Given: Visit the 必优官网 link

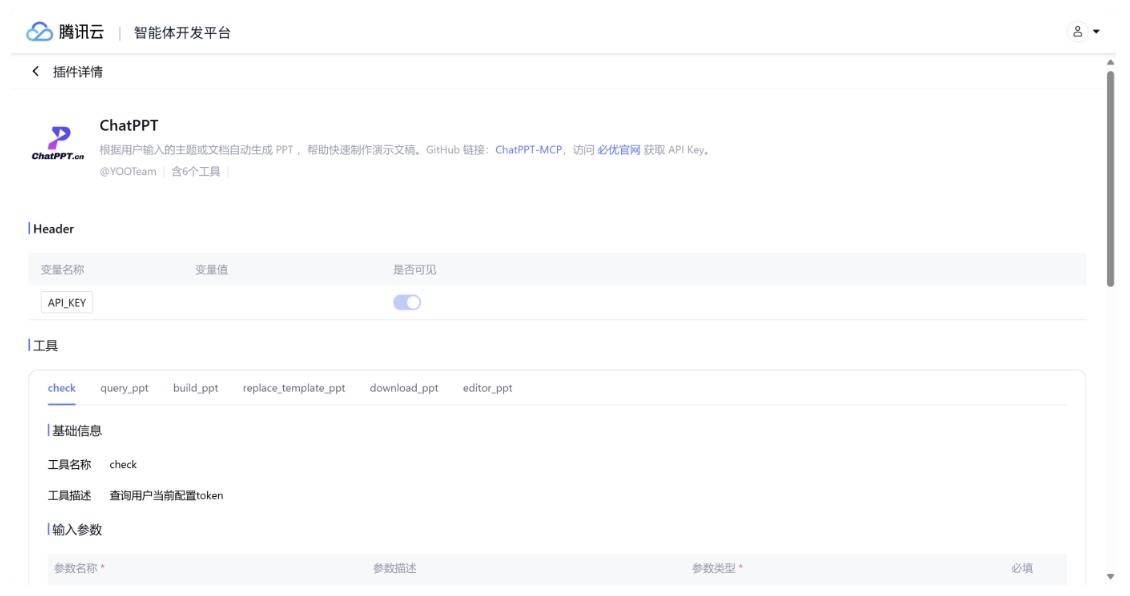Looking at the screenshot, I should pyautogui.click(x=618, y=150).
